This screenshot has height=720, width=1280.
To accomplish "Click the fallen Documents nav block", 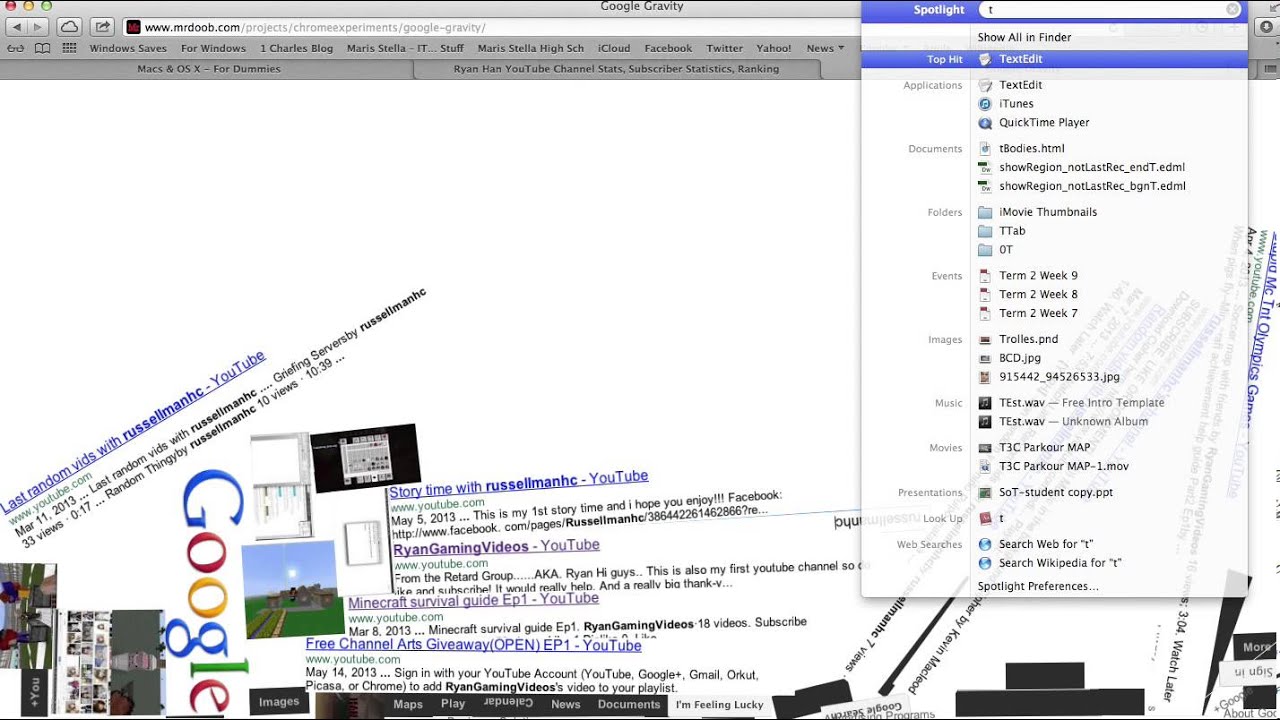I will pos(629,705).
